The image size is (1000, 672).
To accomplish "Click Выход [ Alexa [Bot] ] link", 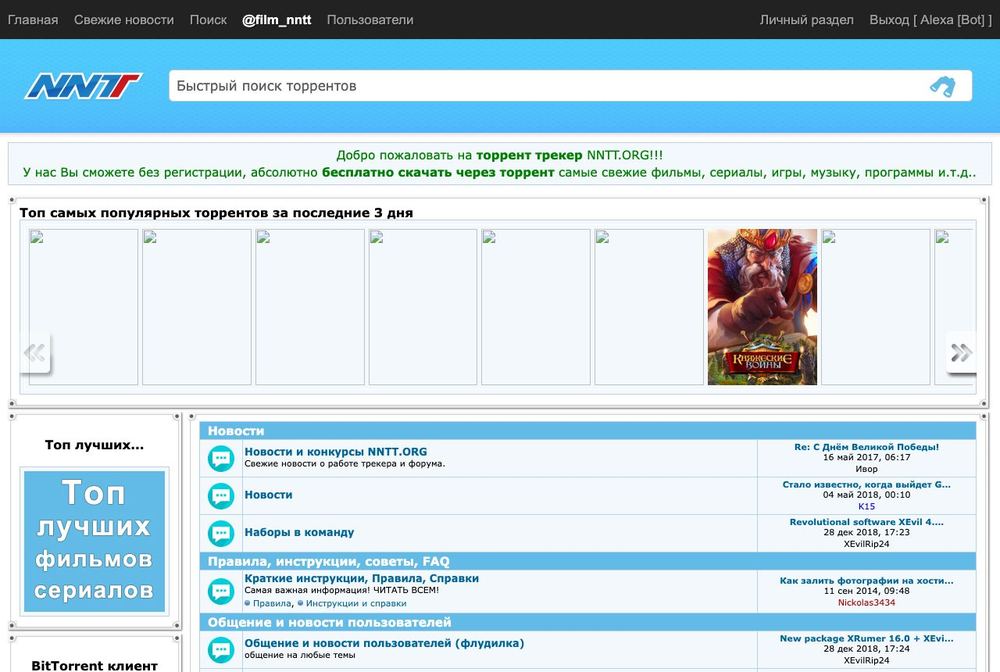I will click(x=930, y=20).
